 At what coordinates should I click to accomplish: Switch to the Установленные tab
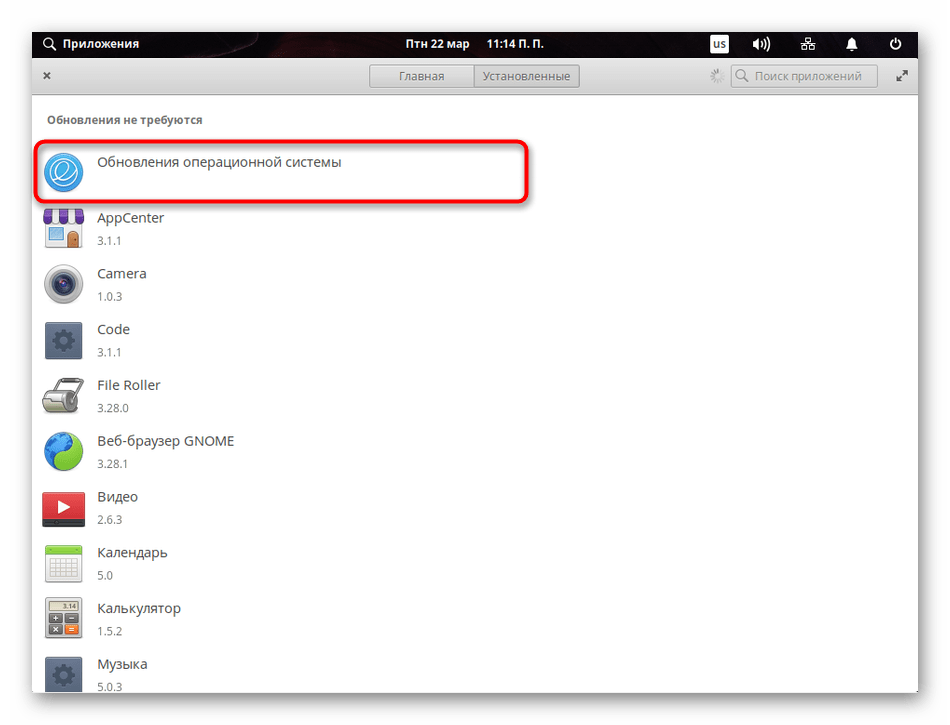(526, 76)
